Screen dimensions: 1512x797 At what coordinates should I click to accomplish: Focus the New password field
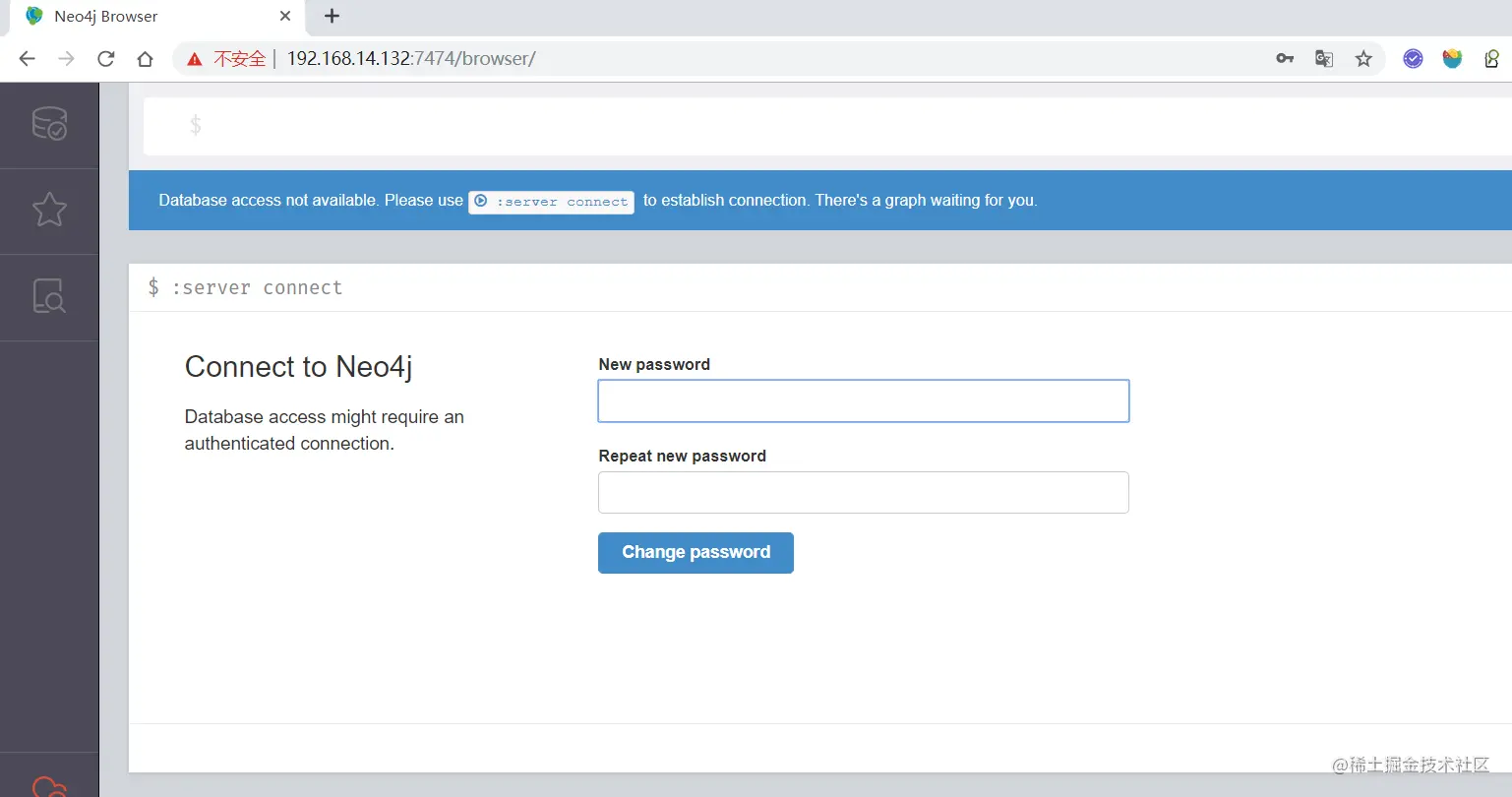pos(864,401)
